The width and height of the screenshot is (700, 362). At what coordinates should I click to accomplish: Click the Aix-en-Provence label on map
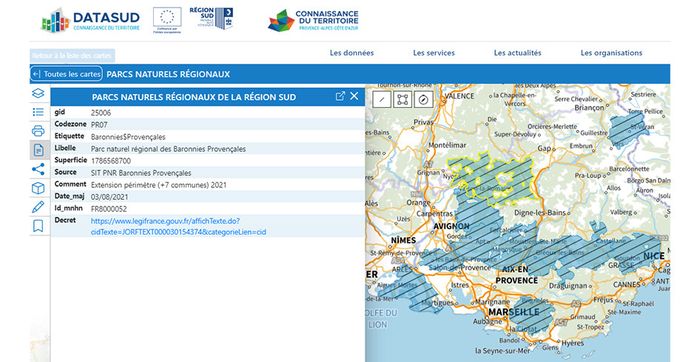click(x=517, y=275)
